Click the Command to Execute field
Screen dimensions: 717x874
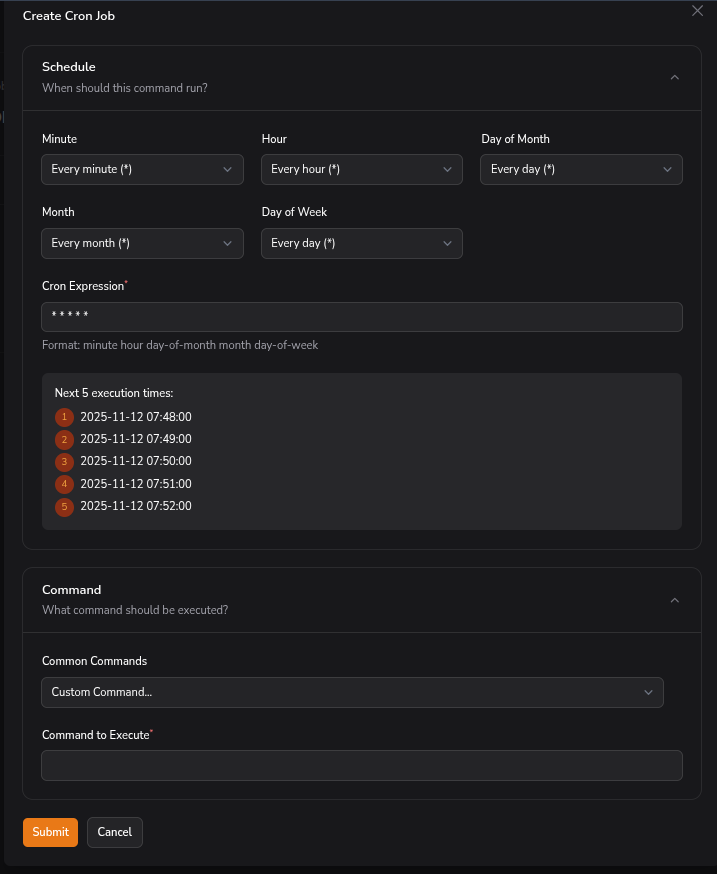(362, 766)
